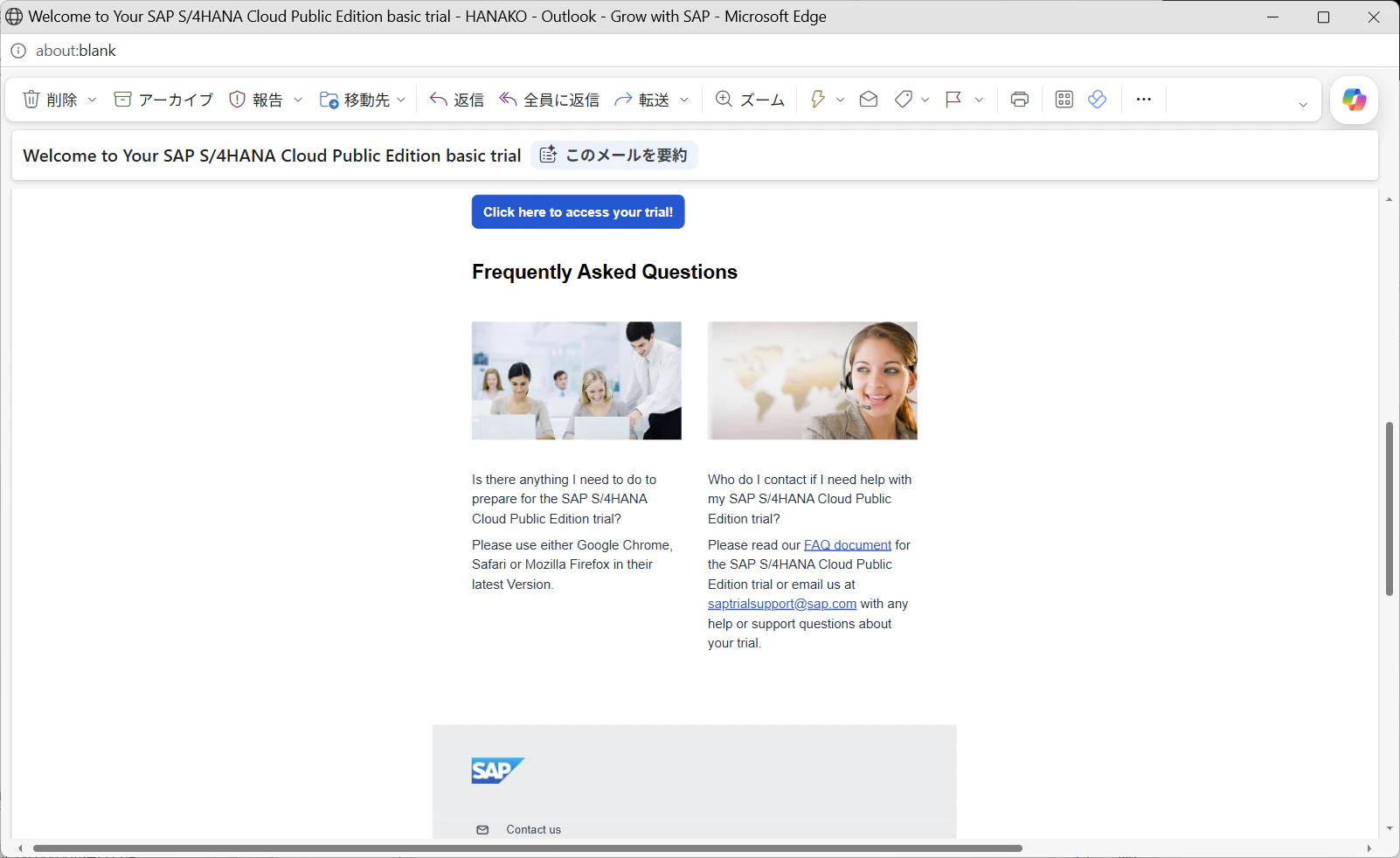Forward the email with 転送
Image resolution: width=1400 pixels, height=858 pixels.
click(x=641, y=100)
